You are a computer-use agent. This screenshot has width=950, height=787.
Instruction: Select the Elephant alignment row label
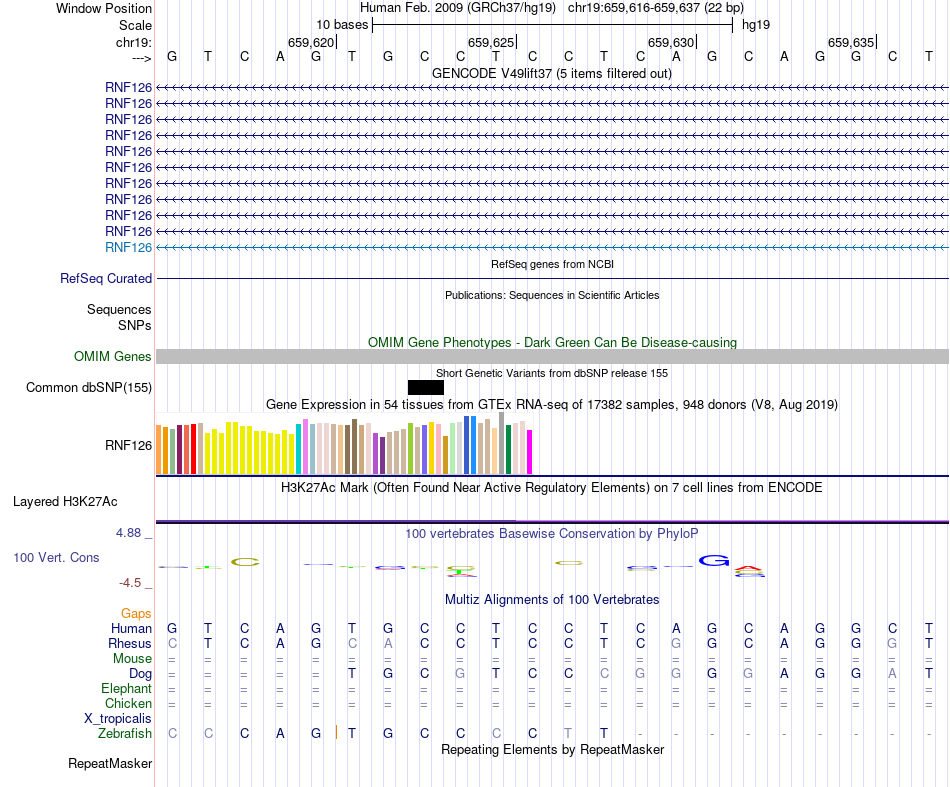tap(126, 689)
